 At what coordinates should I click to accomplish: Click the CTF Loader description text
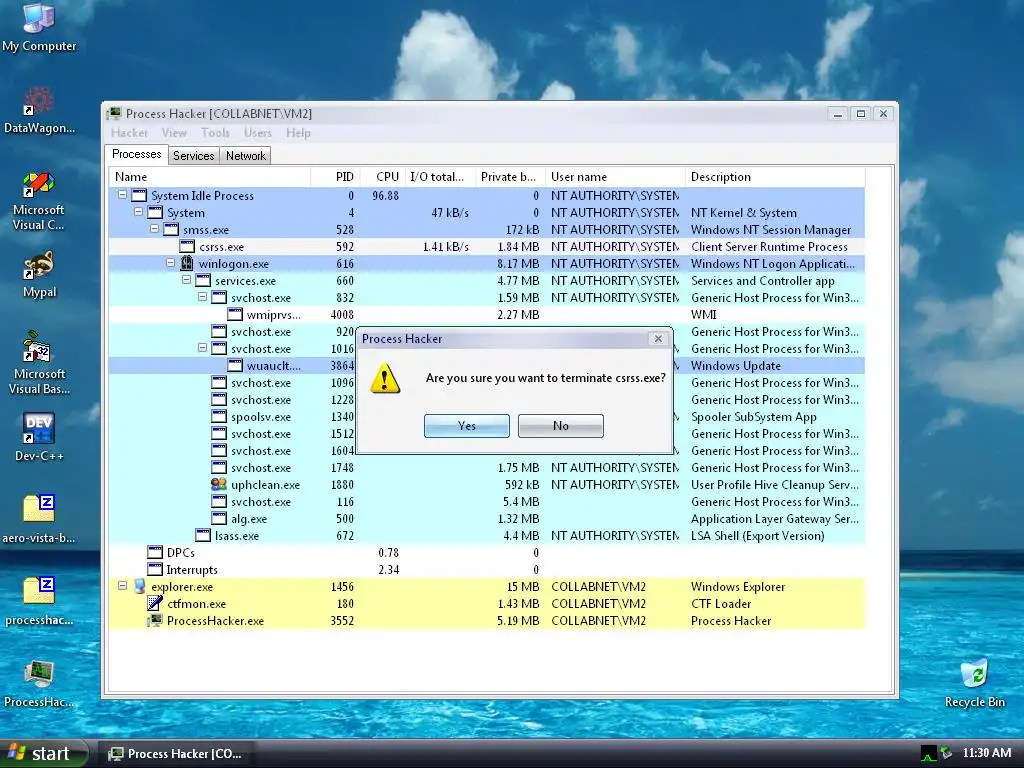(x=721, y=603)
